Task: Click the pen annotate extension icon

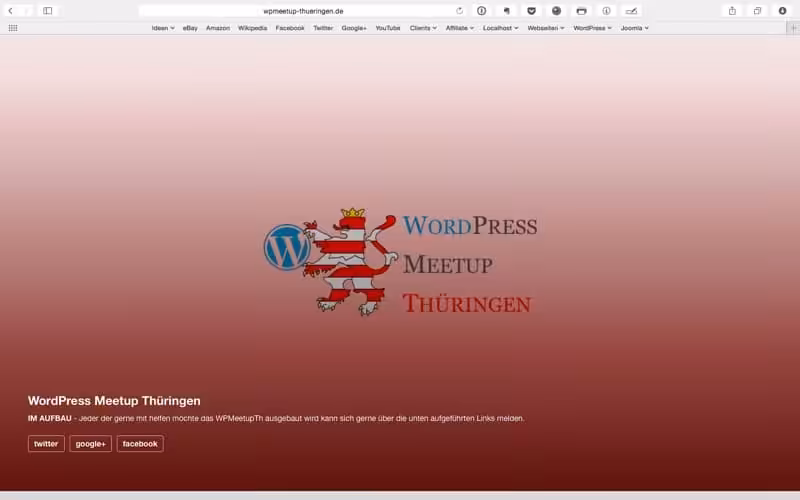Action: click(631, 11)
